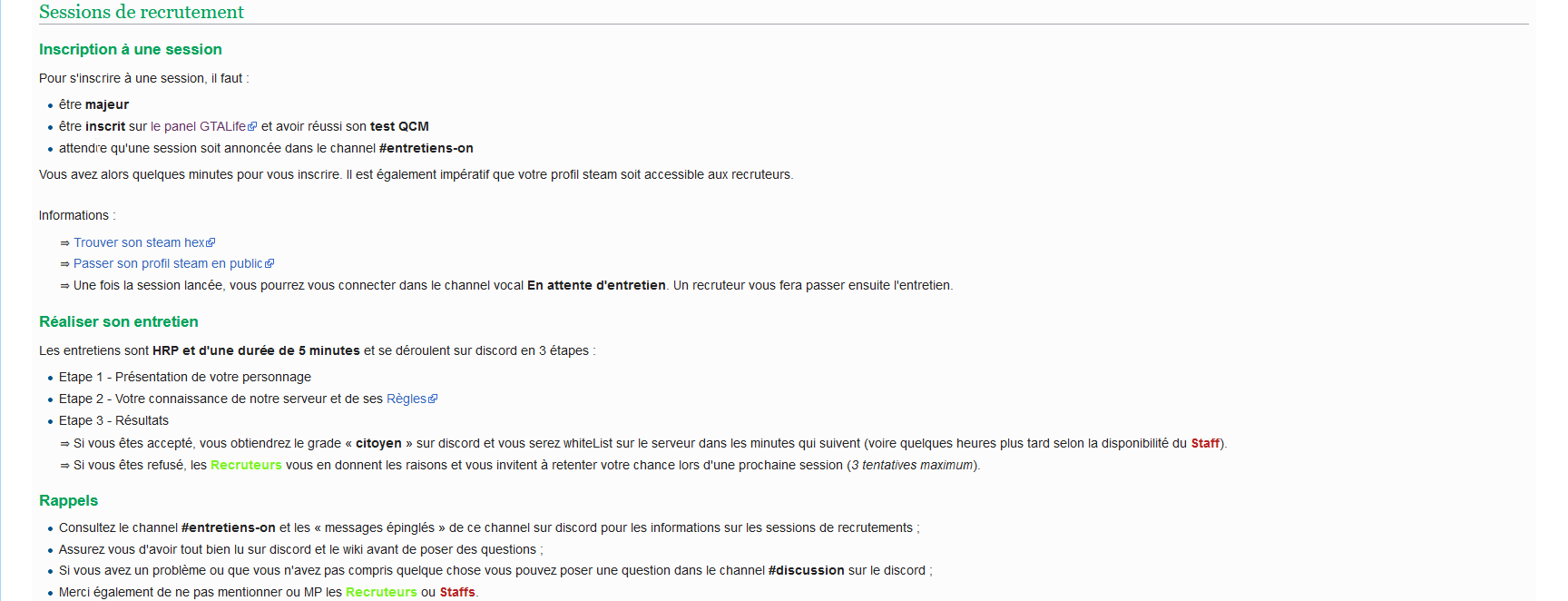
Task: Click the bold 'citoyen' grade name
Action: pyautogui.click(x=378, y=443)
